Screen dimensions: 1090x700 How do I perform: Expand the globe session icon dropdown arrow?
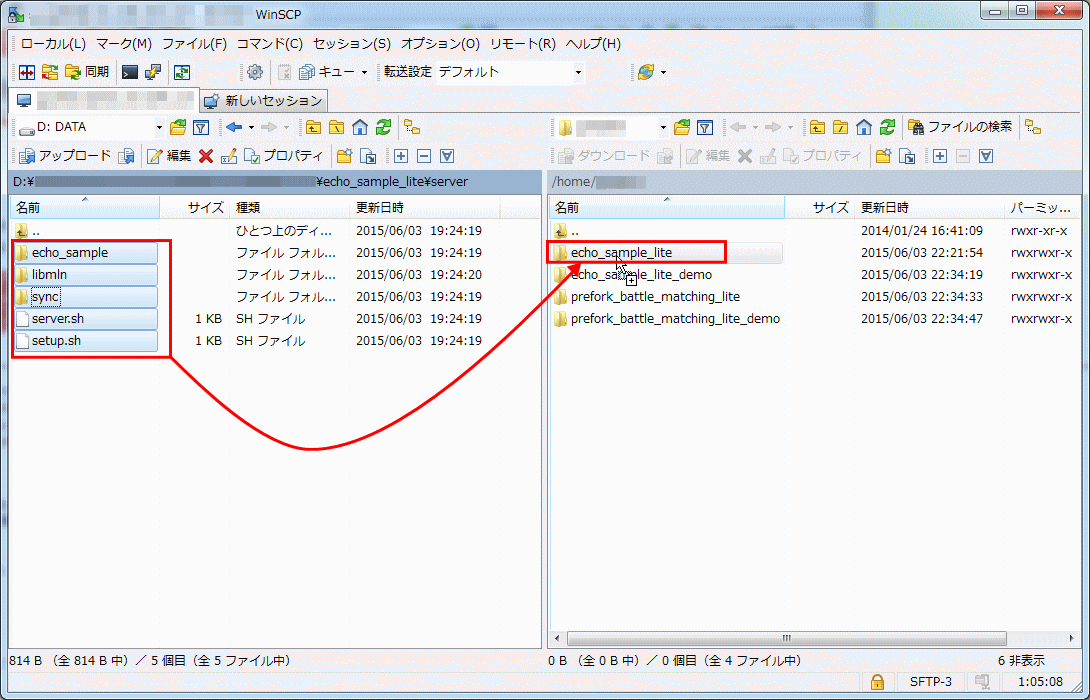coord(663,72)
